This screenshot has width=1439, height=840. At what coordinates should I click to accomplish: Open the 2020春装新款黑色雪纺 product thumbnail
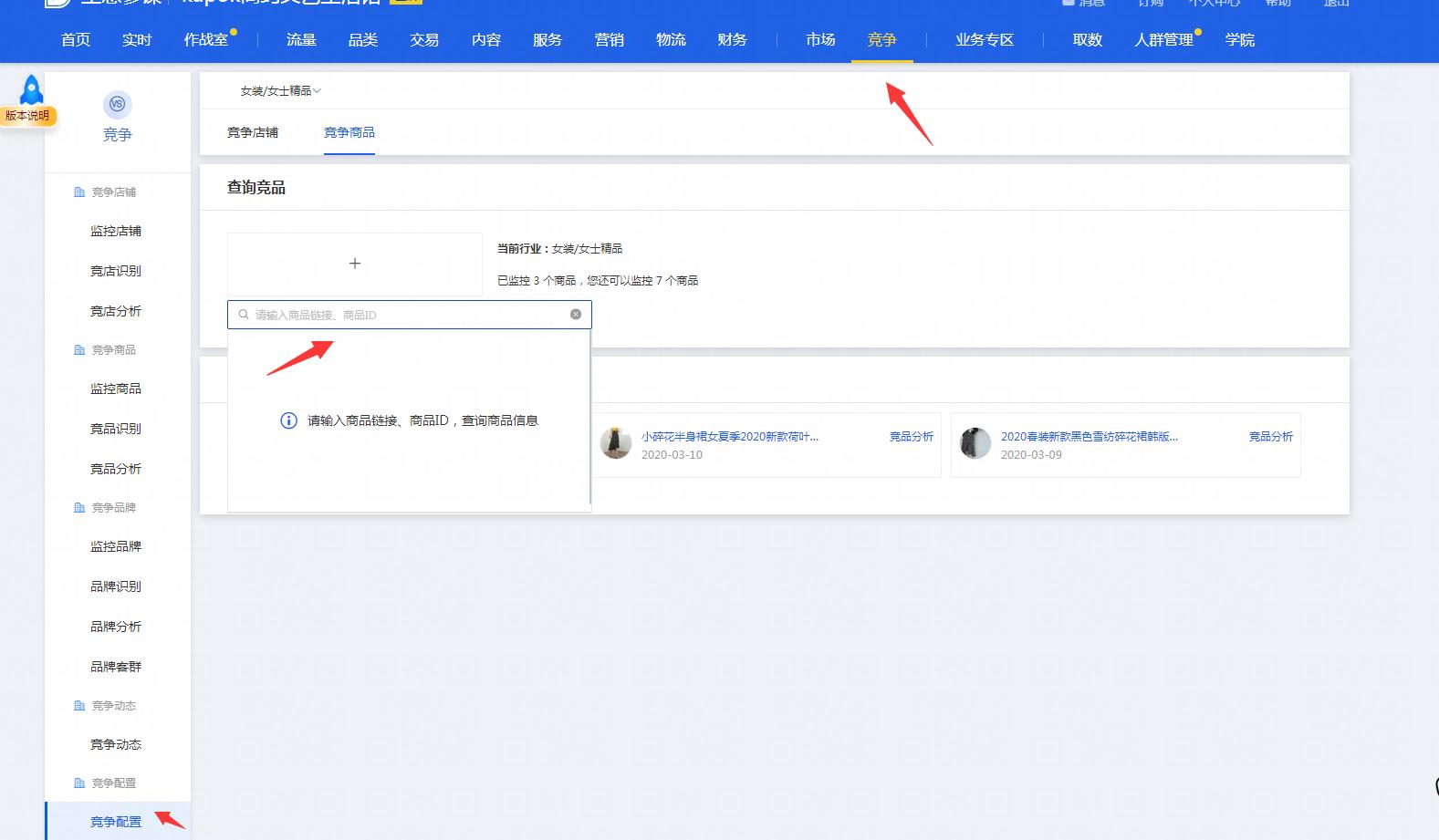(975, 443)
